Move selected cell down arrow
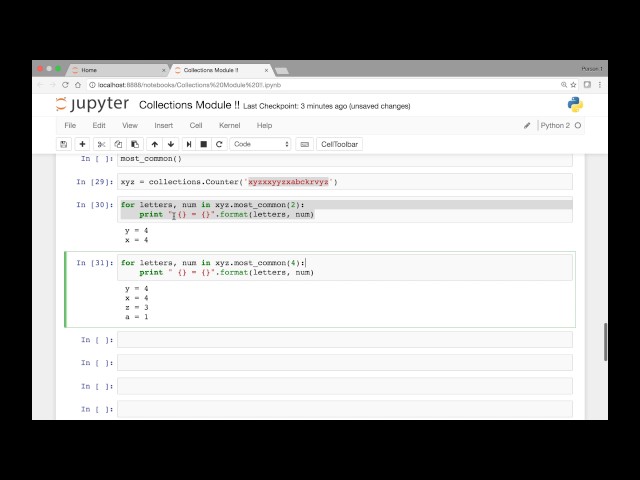 tap(171, 144)
